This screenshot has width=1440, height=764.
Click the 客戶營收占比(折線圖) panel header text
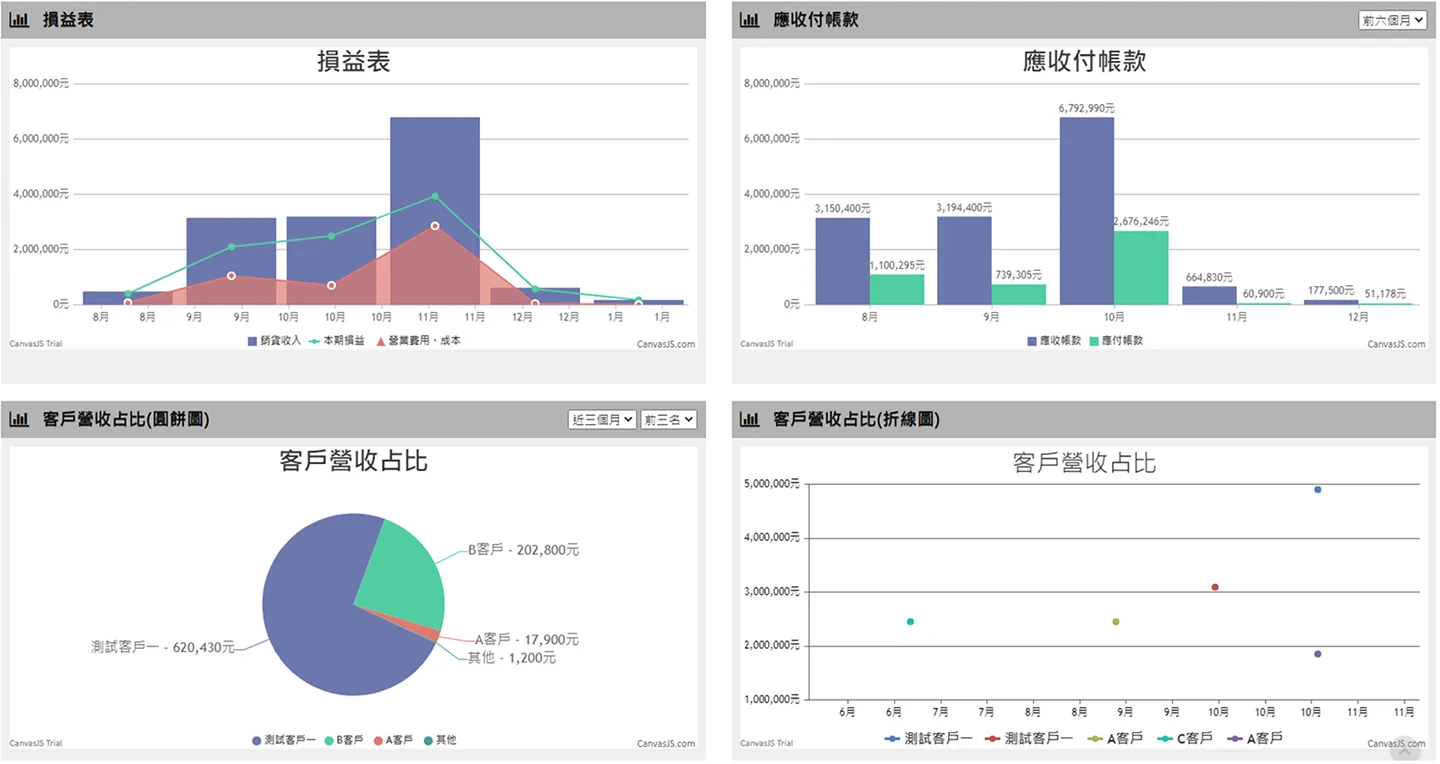pyautogui.click(x=856, y=420)
